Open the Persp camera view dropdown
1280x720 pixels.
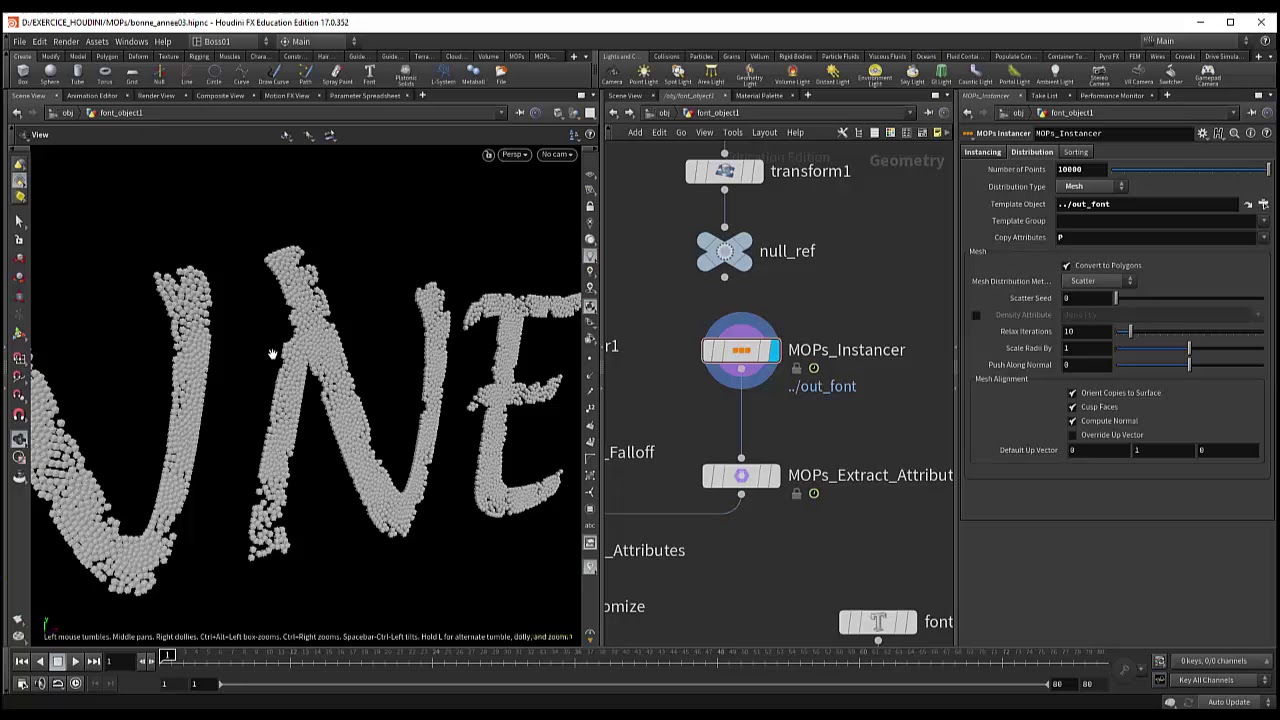[514, 155]
